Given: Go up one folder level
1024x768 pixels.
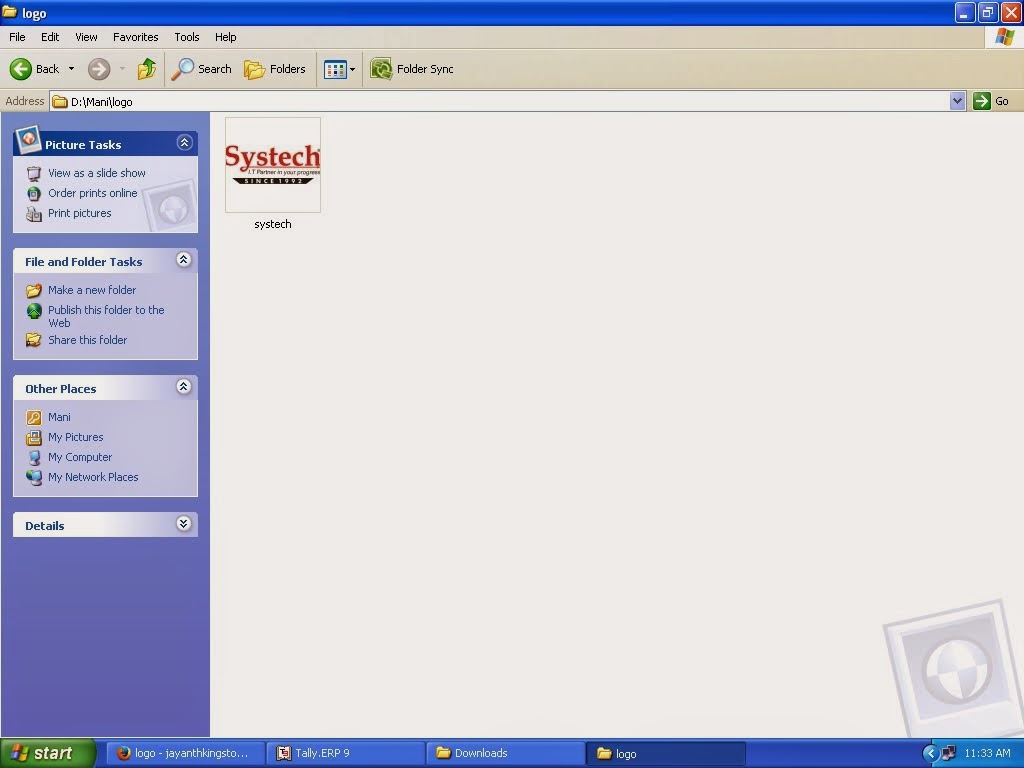Looking at the screenshot, I should pyautogui.click(x=147, y=69).
